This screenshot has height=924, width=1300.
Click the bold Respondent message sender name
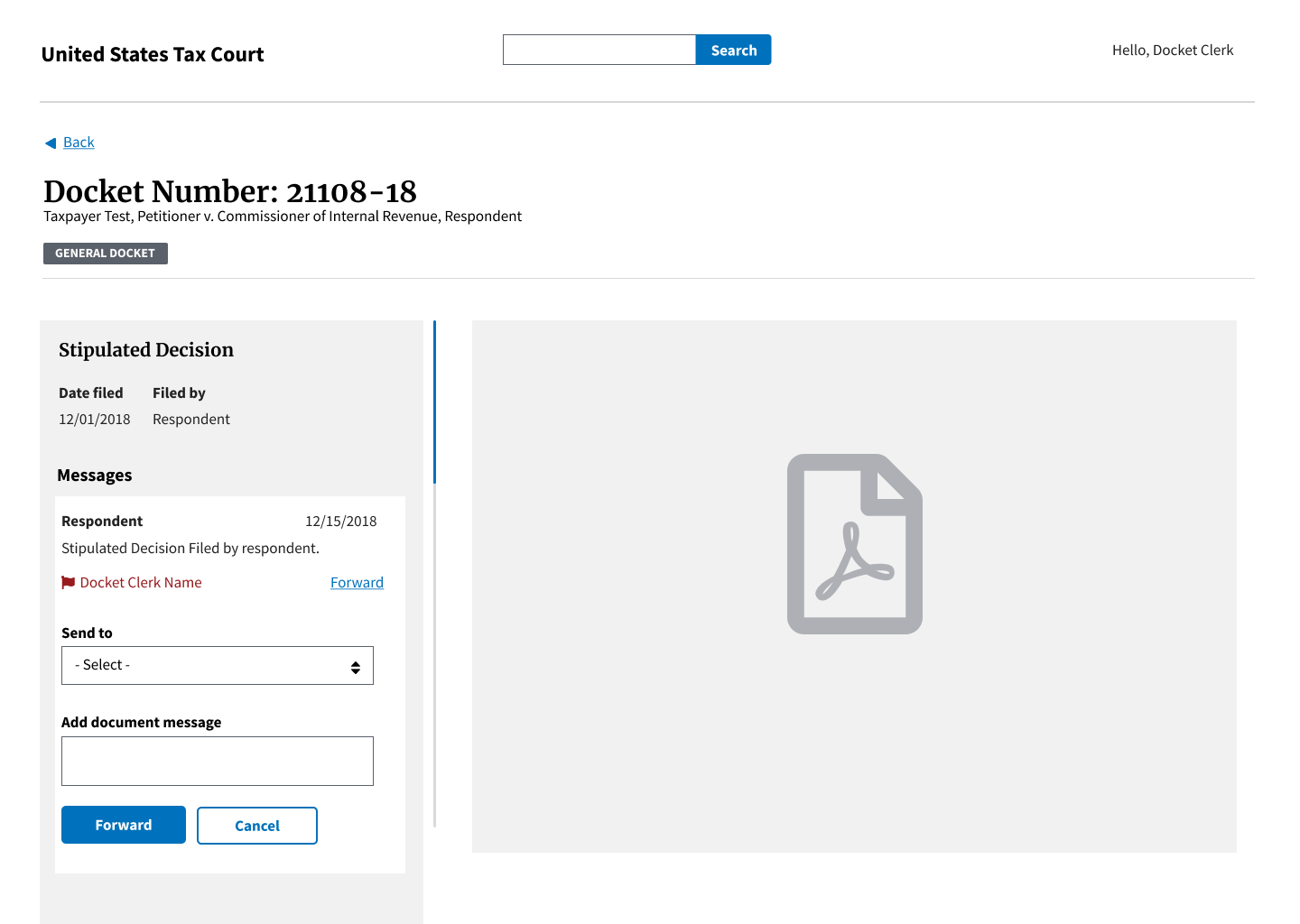[102, 522]
